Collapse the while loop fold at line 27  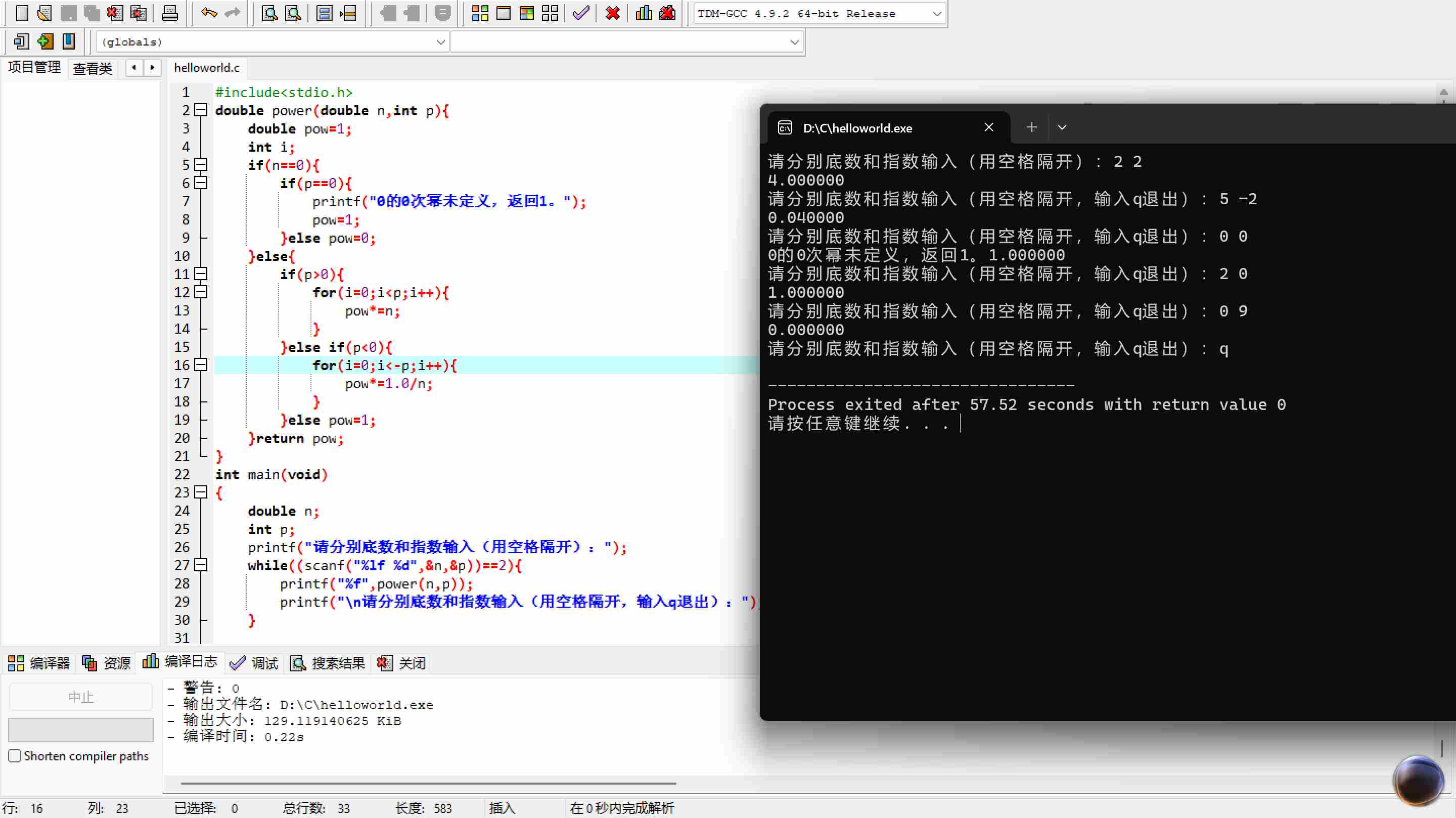pos(201,565)
